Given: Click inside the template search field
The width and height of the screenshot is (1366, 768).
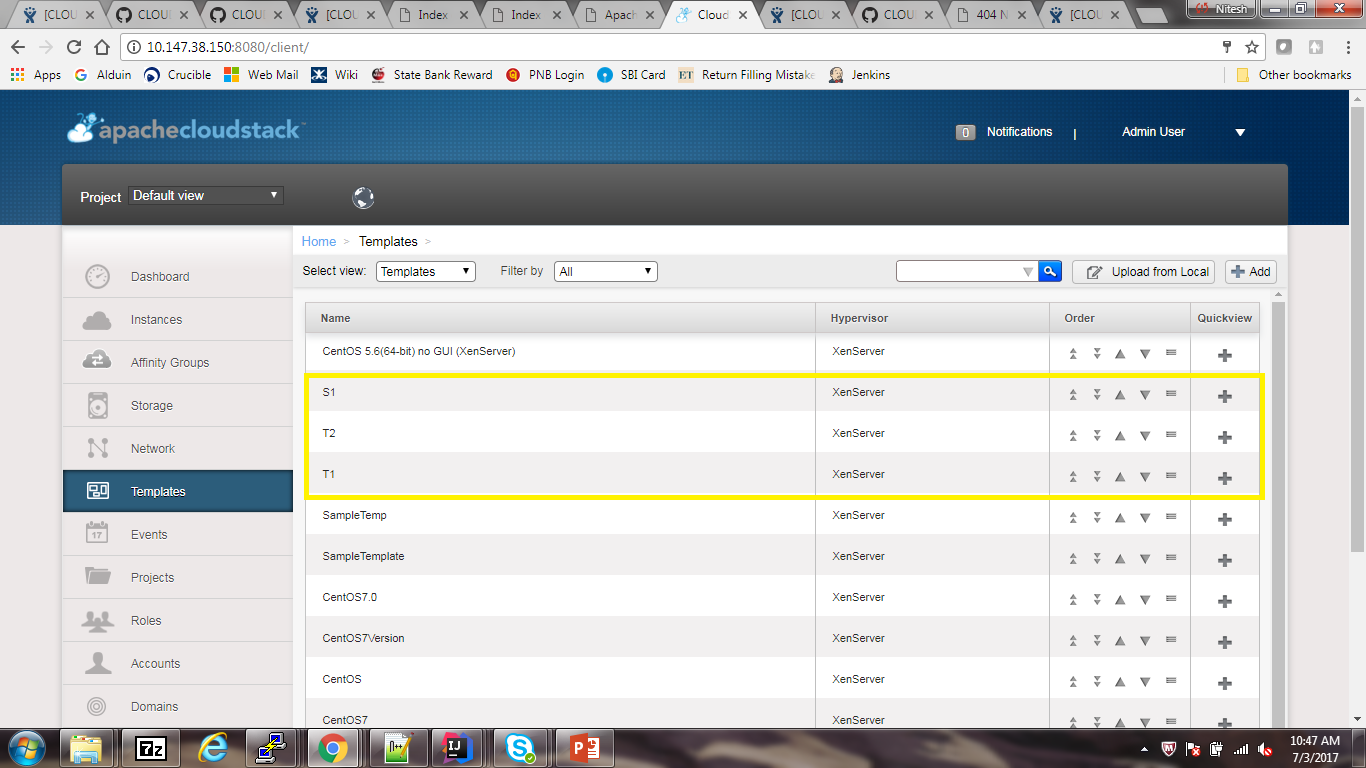Looking at the screenshot, I should pyautogui.click(x=958, y=271).
